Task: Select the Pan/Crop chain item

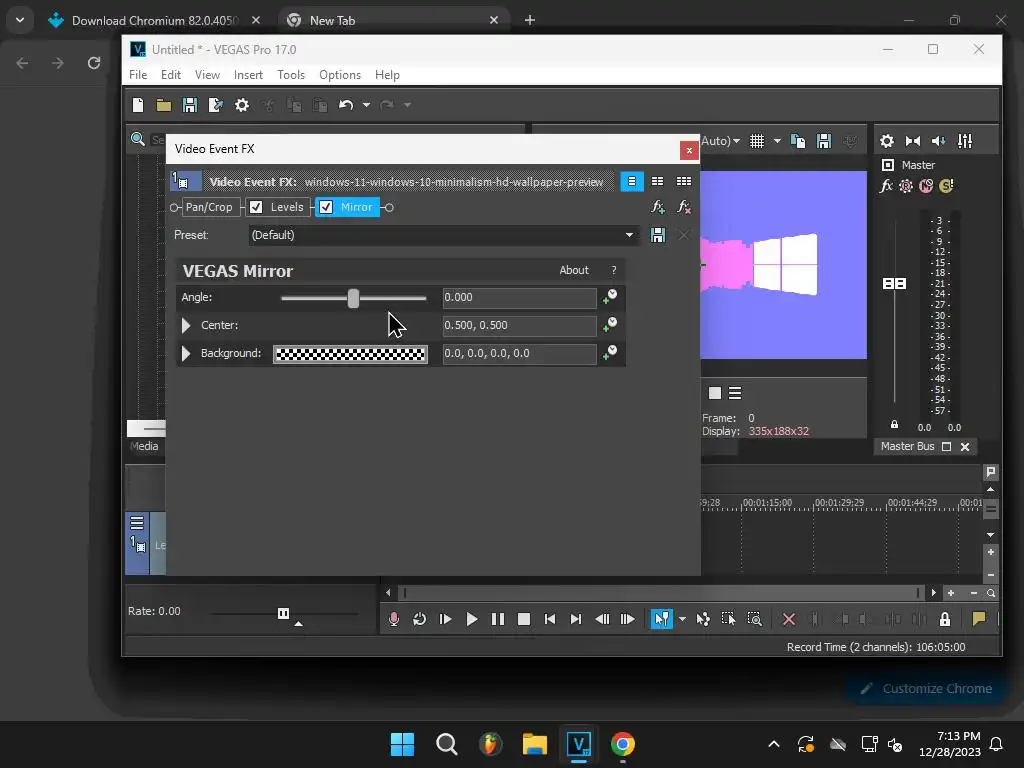Action: pos(209,207)
